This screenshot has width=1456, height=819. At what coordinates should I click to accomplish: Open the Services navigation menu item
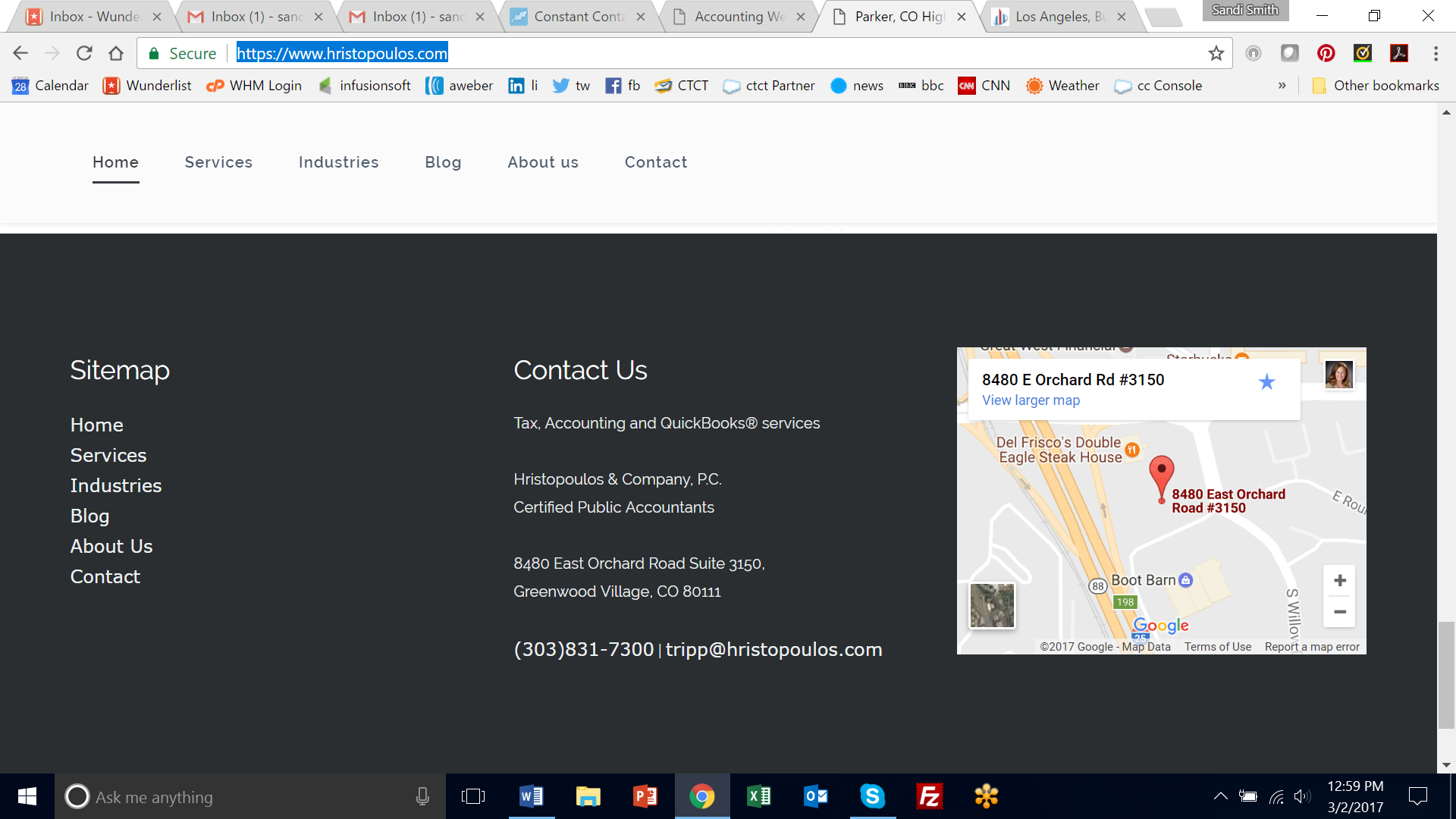[218, 162]
